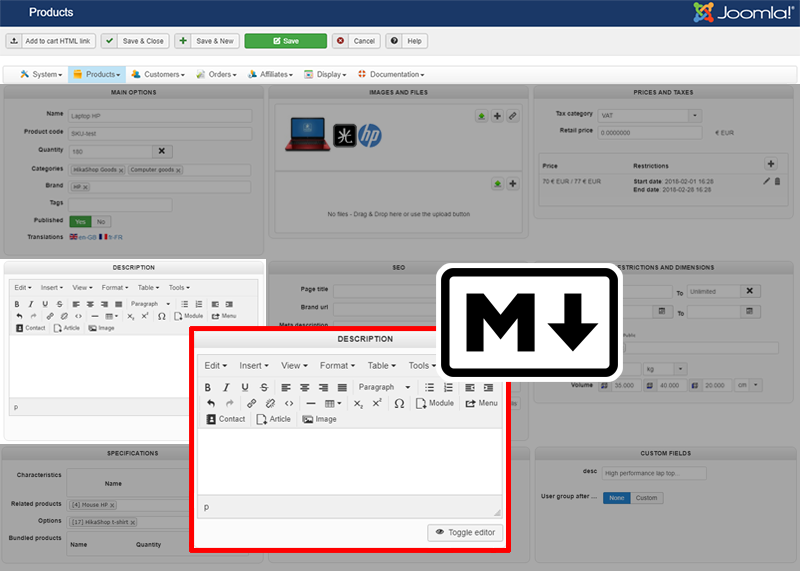Select Custom for User group after purchase
Viewport: 800px width, 571px height.
[646, 498]
